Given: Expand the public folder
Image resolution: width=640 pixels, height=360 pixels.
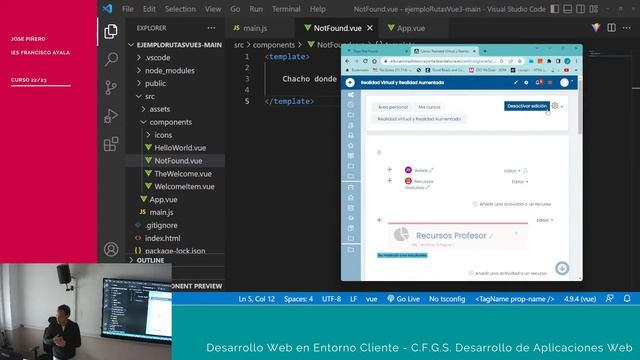Looking at the screenshot, I should (139, 83).
